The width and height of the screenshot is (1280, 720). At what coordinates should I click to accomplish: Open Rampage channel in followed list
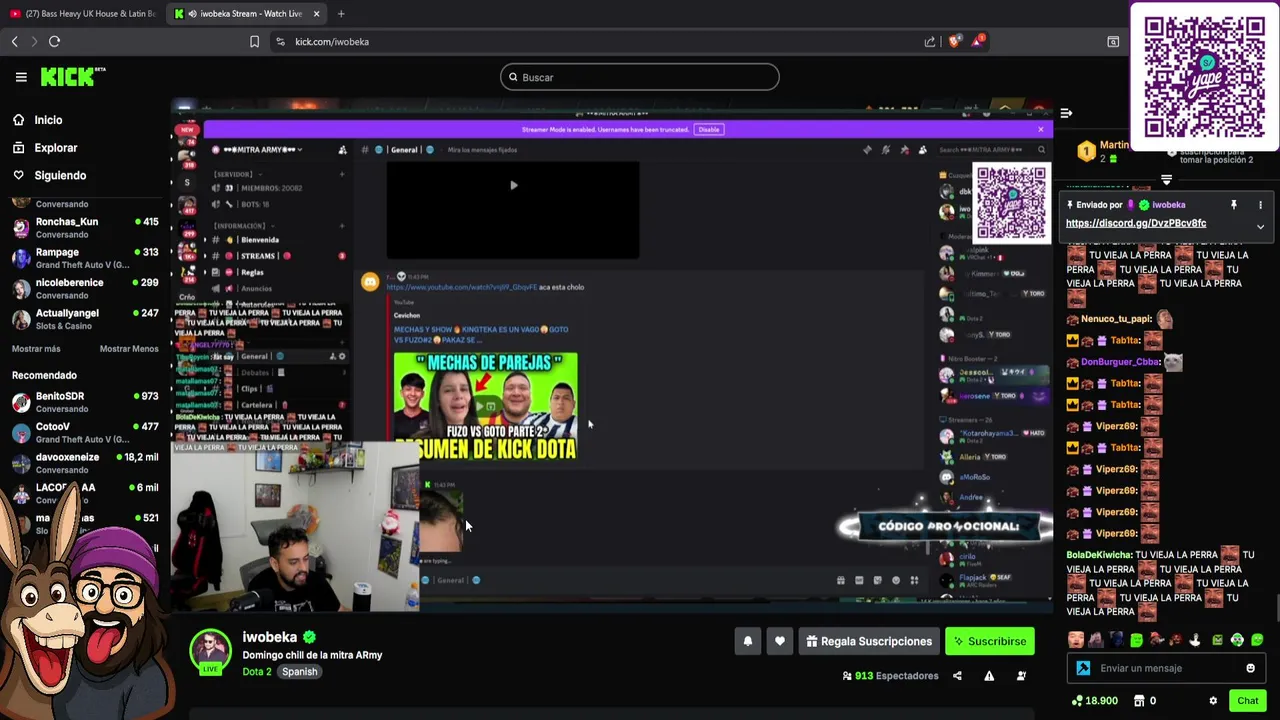click(x=85, y=258)
